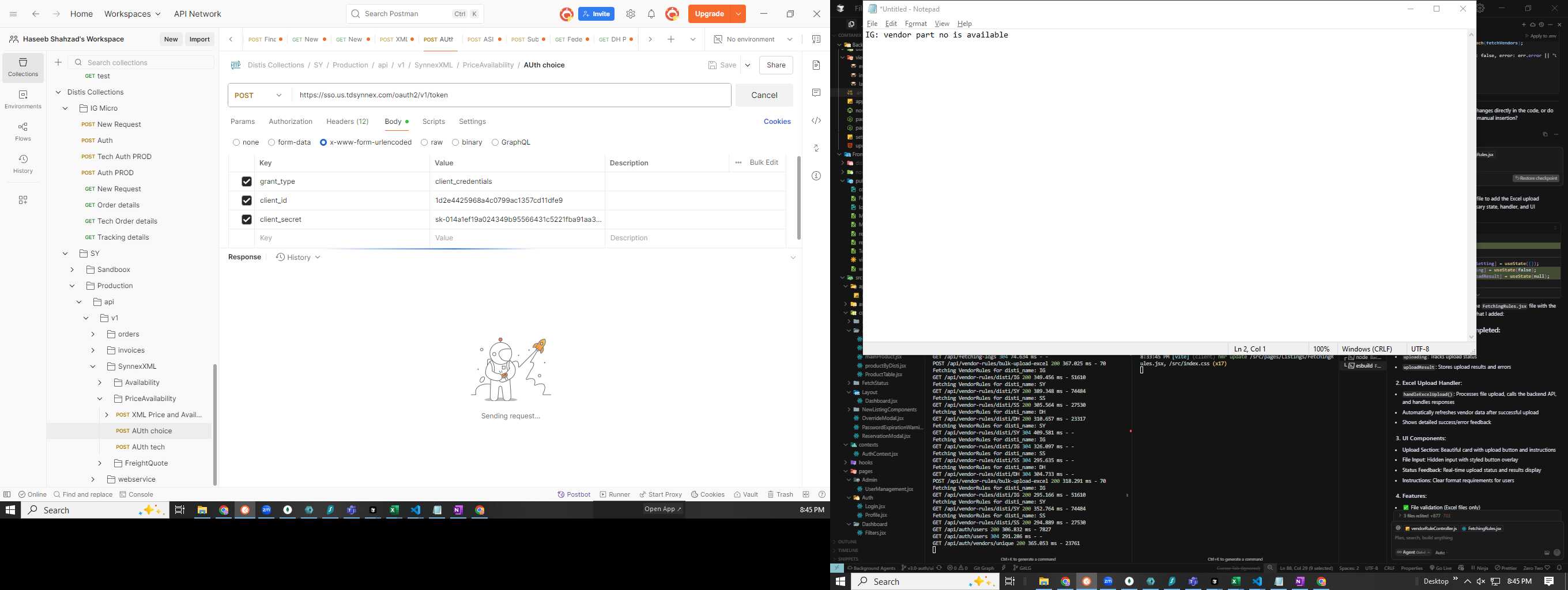Screen dimensions: 1568x590
Task: Click the request URL input field
Action: [511, 95]
